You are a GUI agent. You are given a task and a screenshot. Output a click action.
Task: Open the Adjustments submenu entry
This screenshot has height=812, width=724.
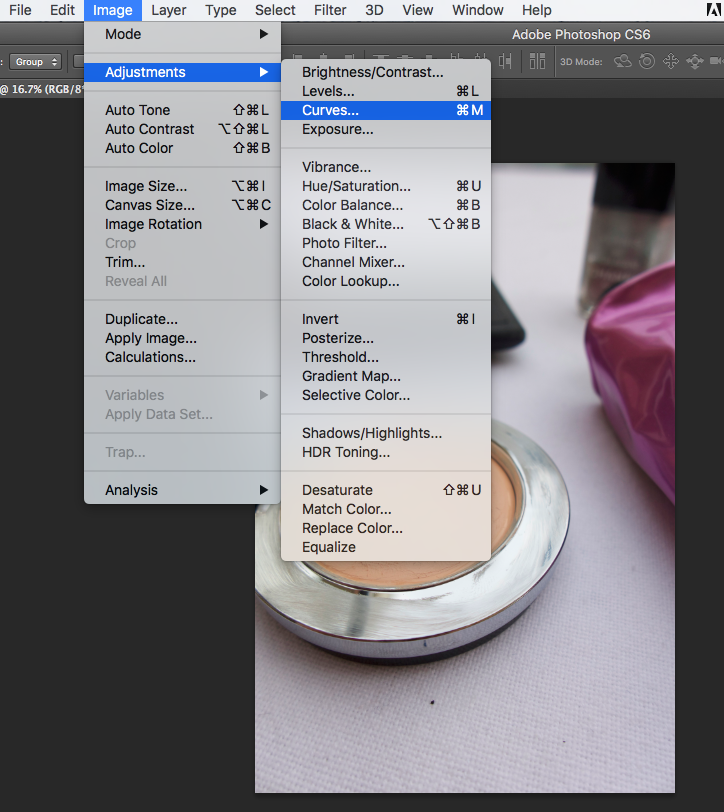(182, 72)
